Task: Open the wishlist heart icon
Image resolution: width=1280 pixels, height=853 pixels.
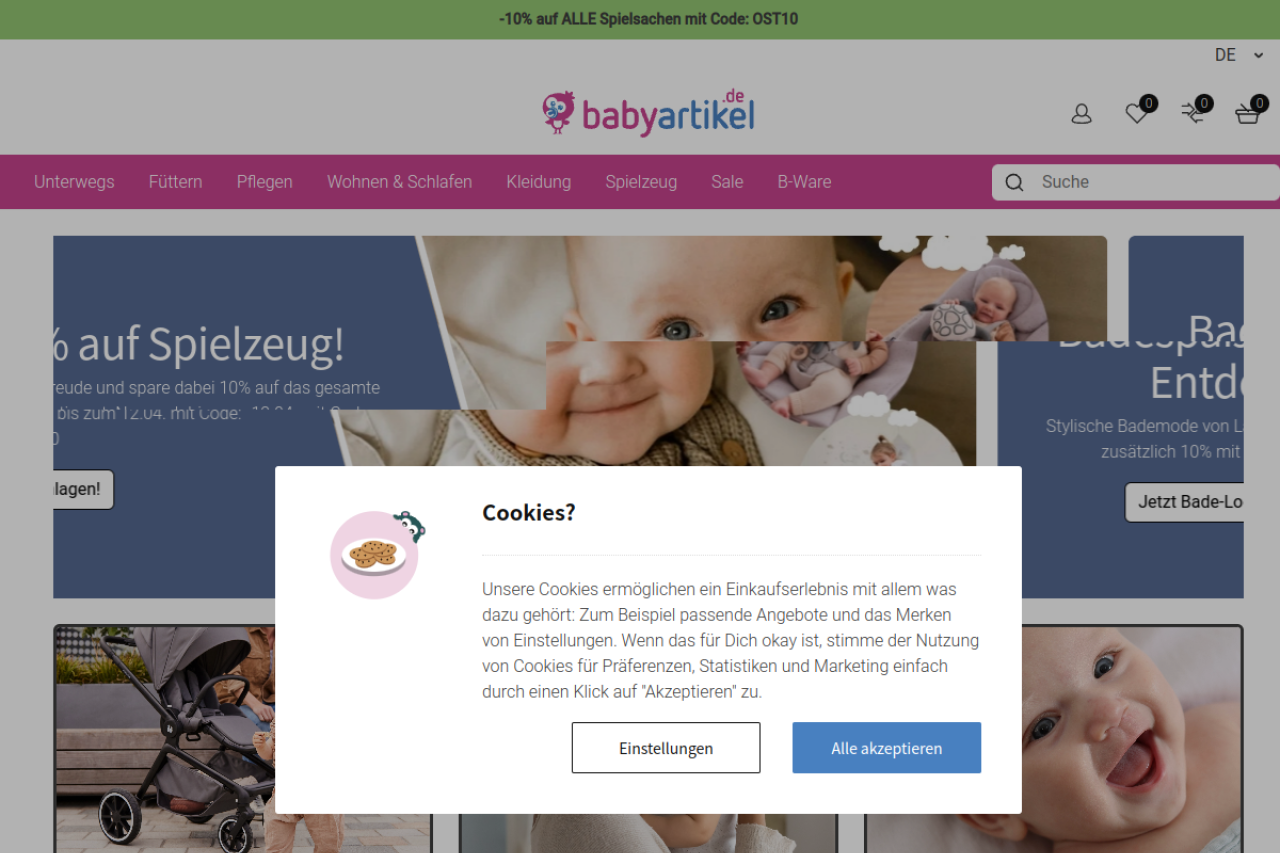Action: [1137, 113]
